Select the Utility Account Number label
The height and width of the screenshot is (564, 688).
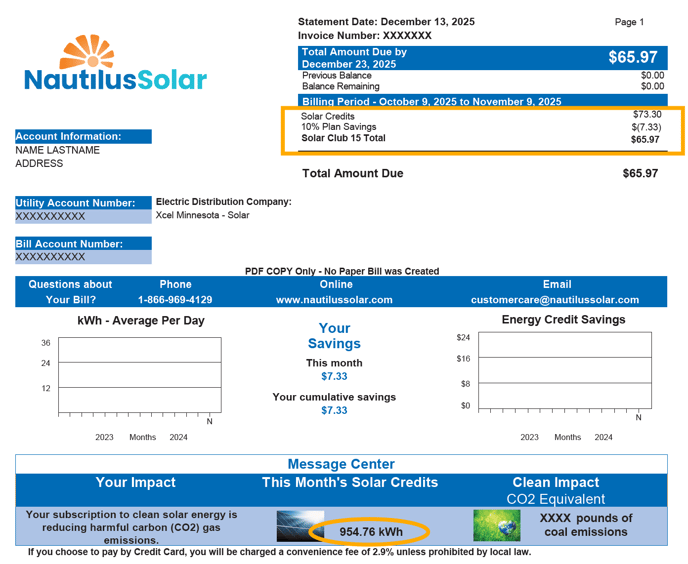click(75, 203)
